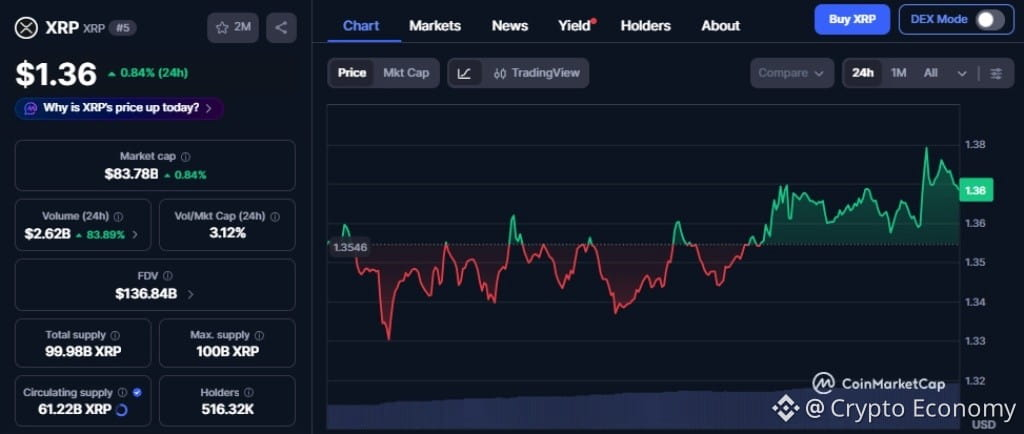Image resolution: width=1024 pixels, height=434 pixels.
Task: Click the circulating supply progress ring
Action: (x=121, y=410)
